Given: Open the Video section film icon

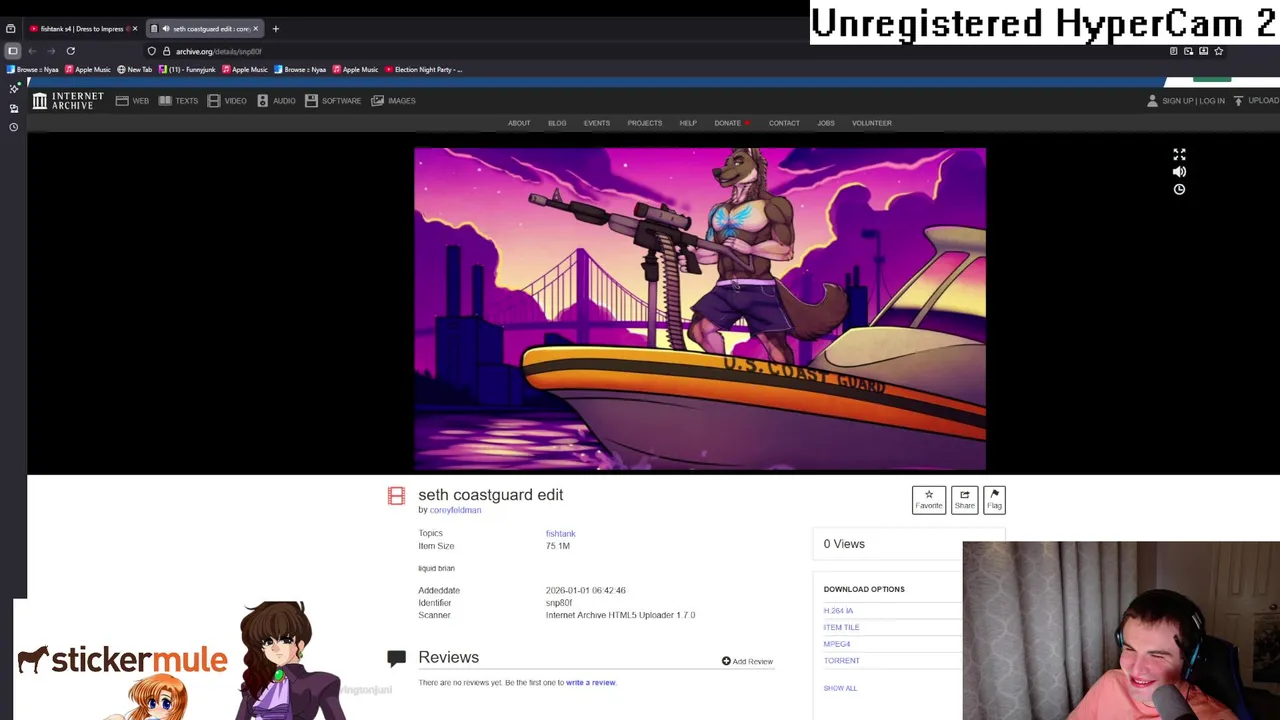Looking at the screenshot, I should (x=214, y=101).
